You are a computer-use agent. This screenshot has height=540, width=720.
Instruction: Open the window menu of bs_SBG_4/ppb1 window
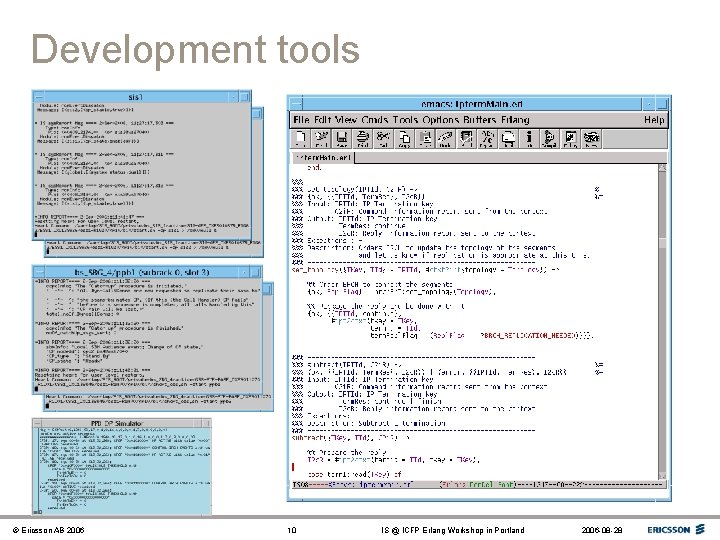point(39,272)
